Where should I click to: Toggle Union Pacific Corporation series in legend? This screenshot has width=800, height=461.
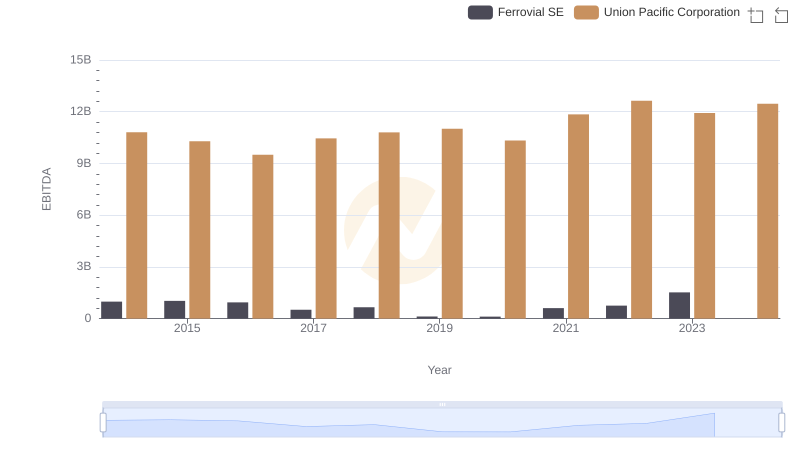657,12
